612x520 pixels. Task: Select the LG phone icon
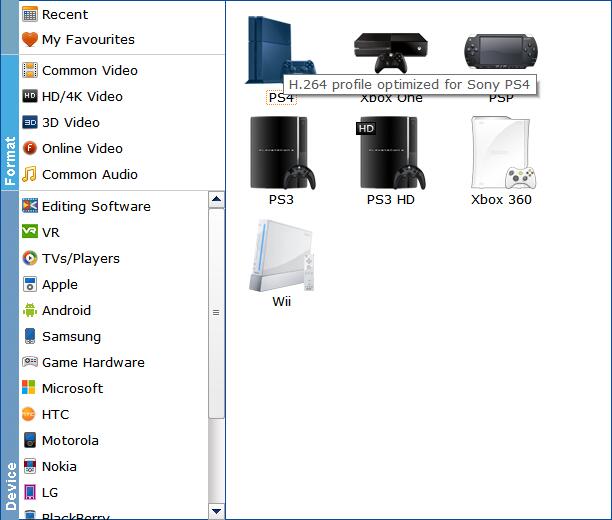point(30,492)
